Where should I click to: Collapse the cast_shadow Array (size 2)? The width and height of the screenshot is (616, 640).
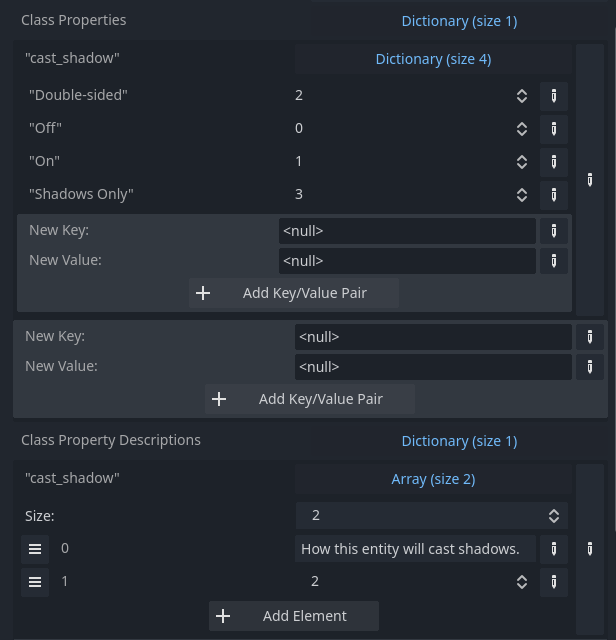coord(433,479)
